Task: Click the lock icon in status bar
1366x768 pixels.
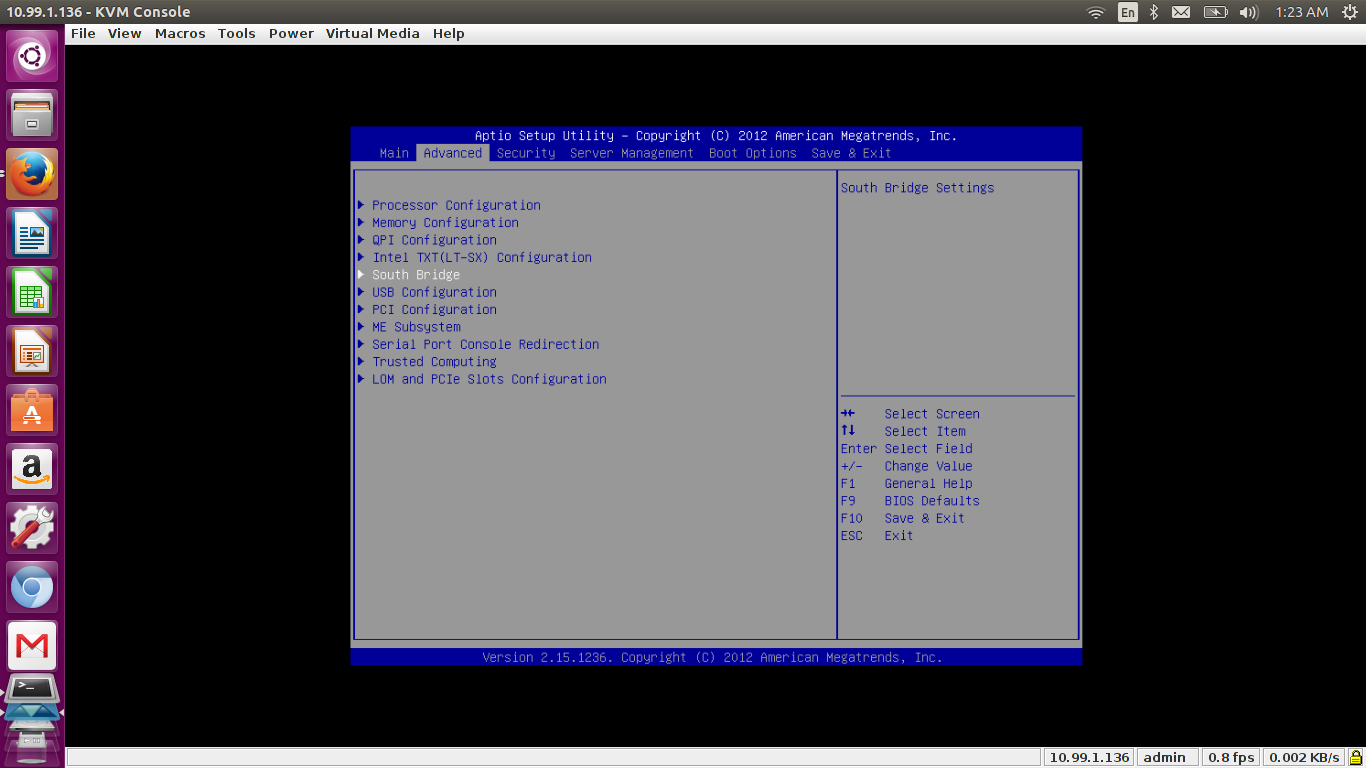Action: (x=1355, y=757)
